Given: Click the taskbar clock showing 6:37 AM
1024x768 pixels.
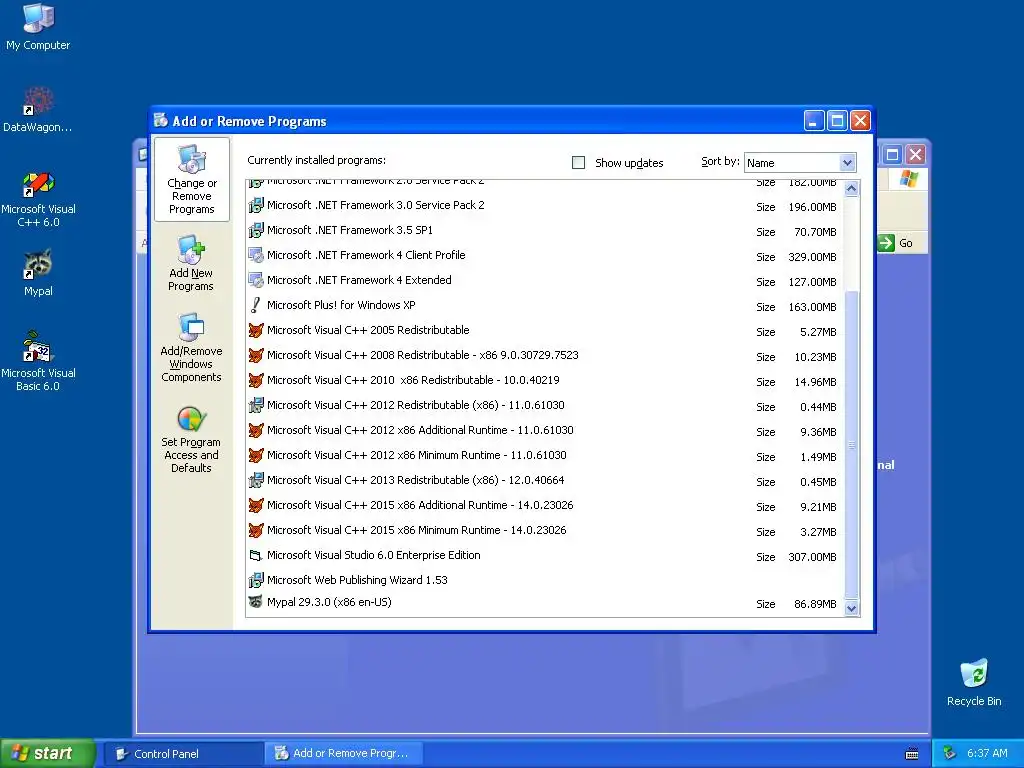Looking at the screenshot, I should [987, 754].
